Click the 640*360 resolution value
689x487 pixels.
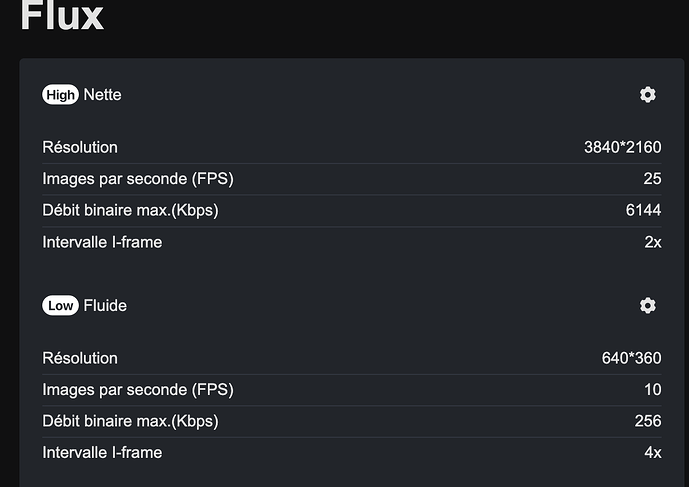click(x=630, y=359)
